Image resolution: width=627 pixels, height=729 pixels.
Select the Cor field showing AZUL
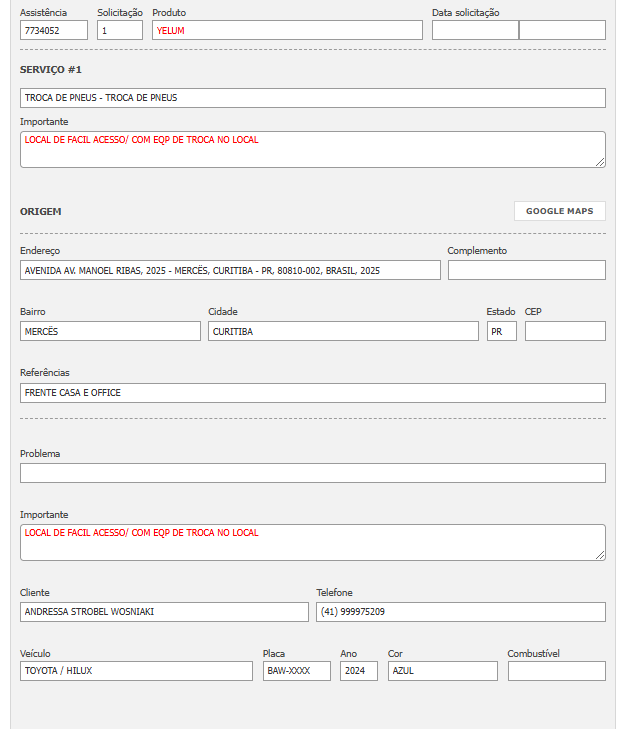(x=442, y=671)
